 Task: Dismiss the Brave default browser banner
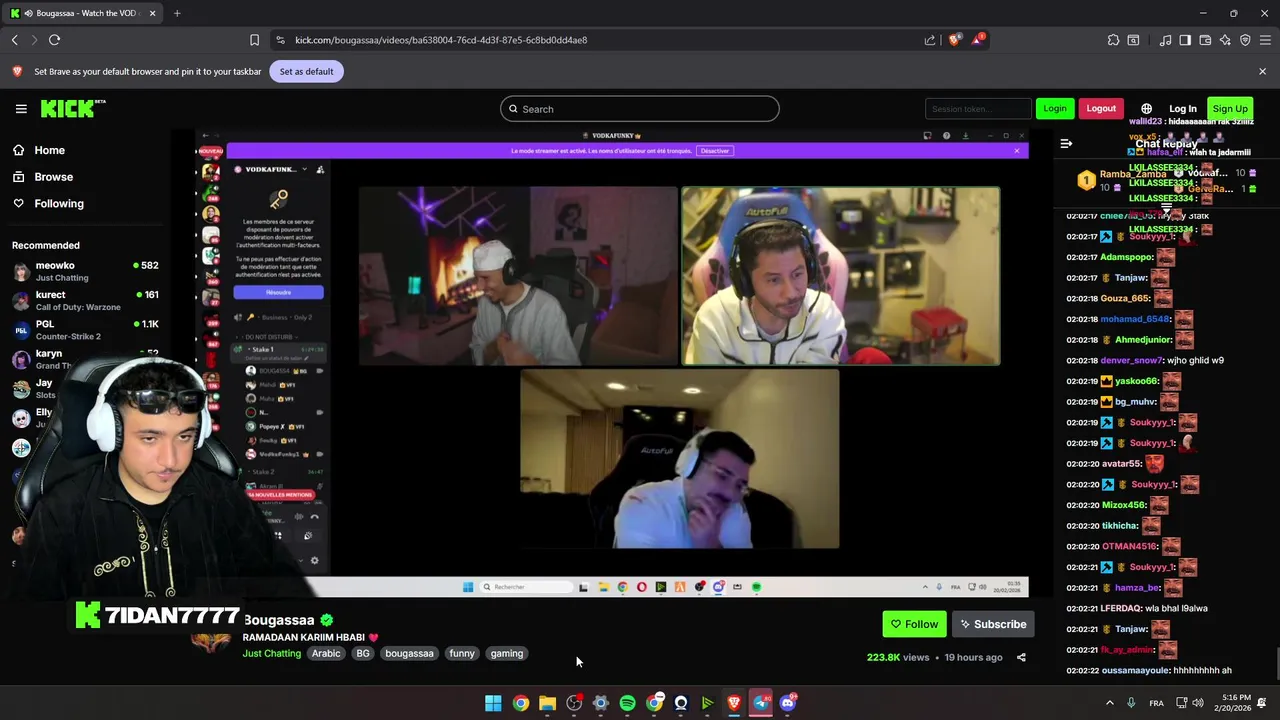[1262, 72]
